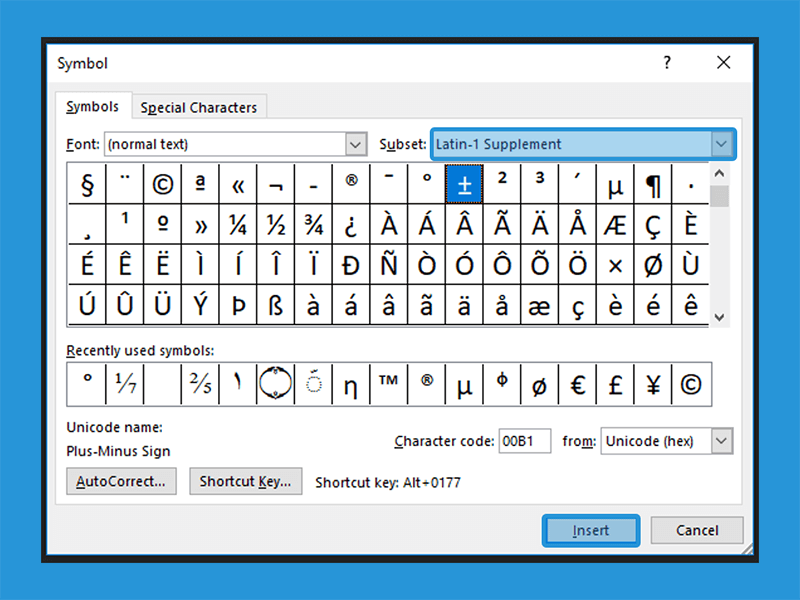The height and width of the screenshot is (600, 800).
Task: Pick the yen ¥ recently used symbol
Action: [x=653, y=384]
